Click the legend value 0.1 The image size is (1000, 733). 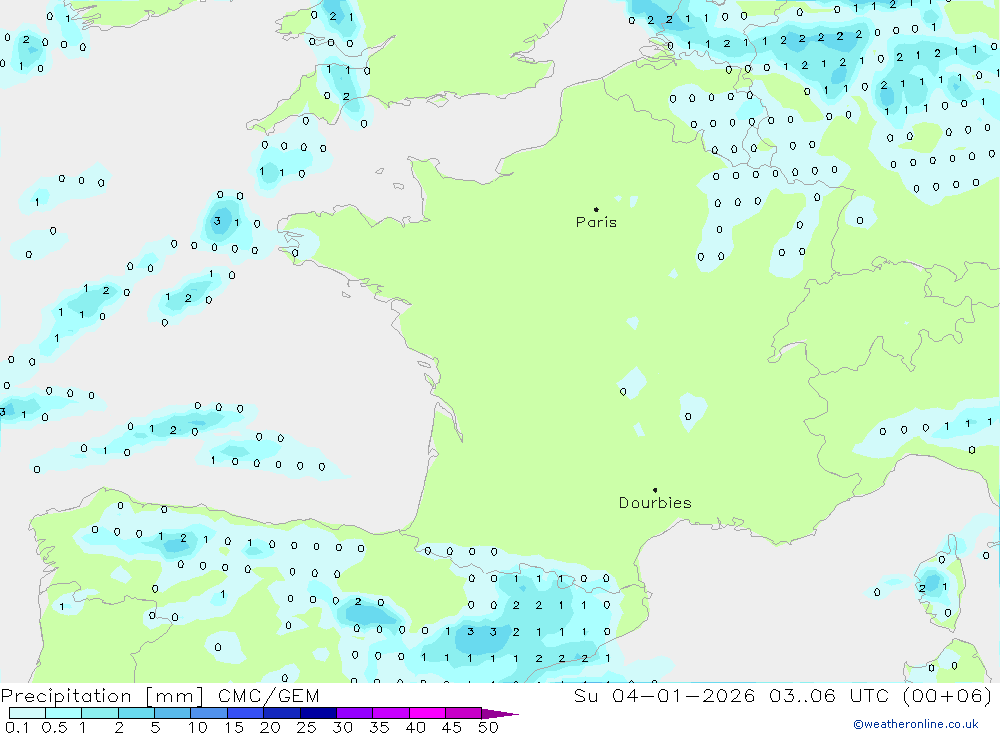tap(17, 727)
